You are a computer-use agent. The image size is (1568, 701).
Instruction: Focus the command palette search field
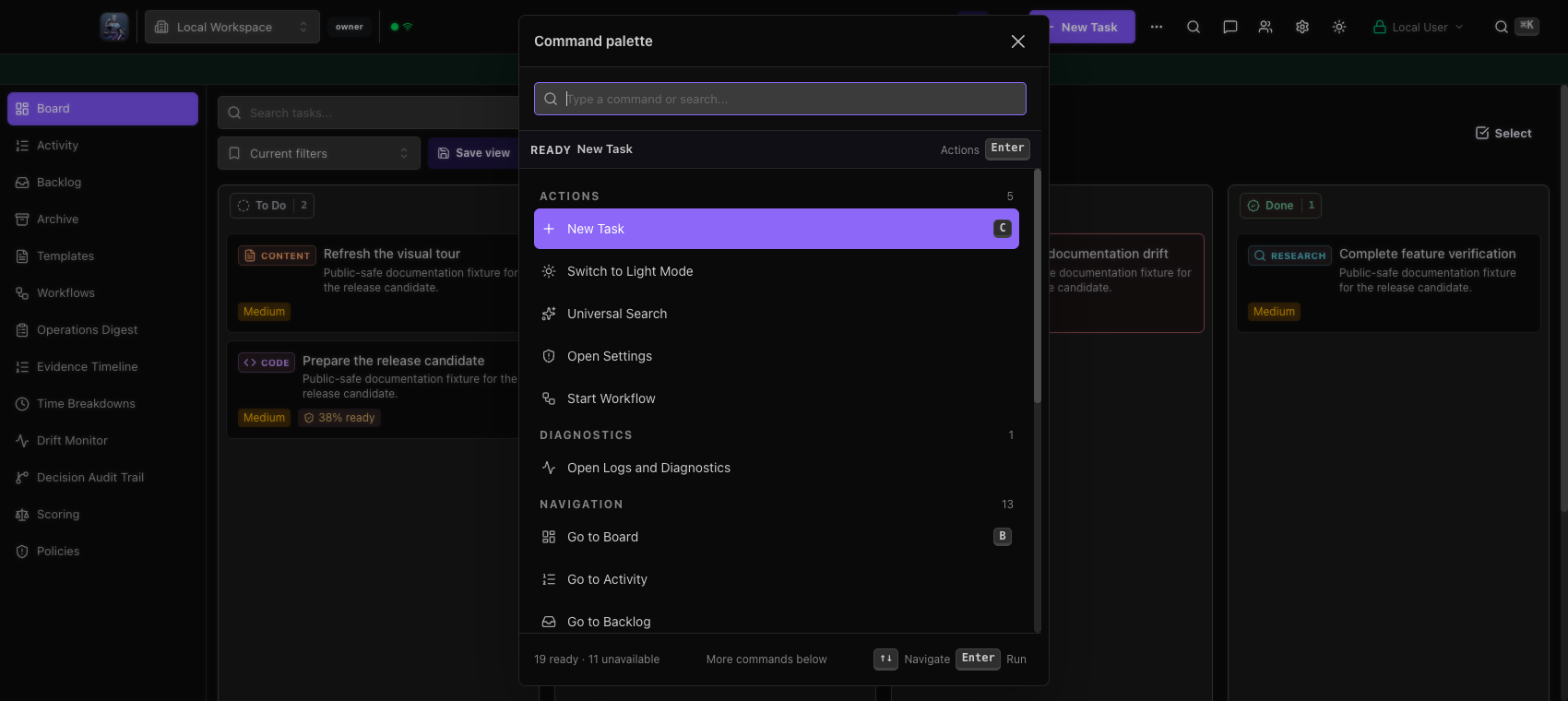coord(780,99)
